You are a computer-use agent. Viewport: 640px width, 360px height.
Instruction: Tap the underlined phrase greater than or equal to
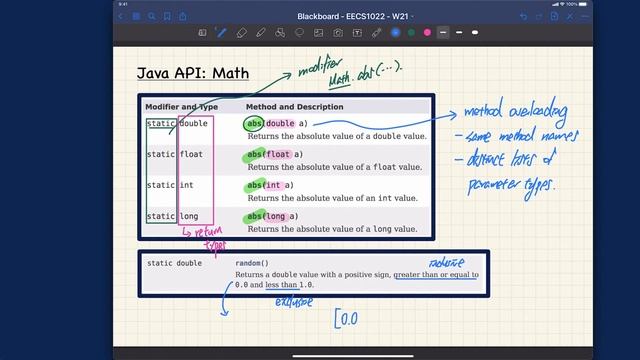[436, 275]
